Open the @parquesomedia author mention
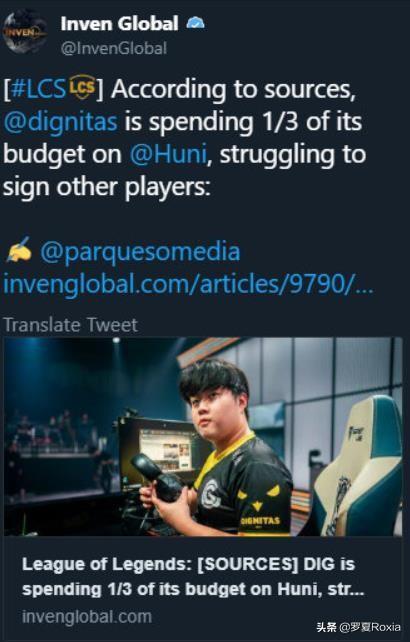This screenshot has height=642, width=410. [140, 251]
